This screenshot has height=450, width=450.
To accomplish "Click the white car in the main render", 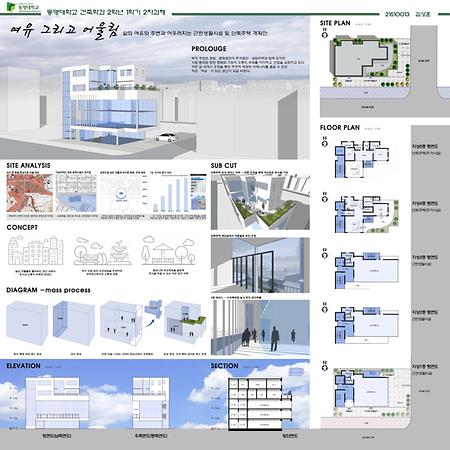I will click(166, 138).
